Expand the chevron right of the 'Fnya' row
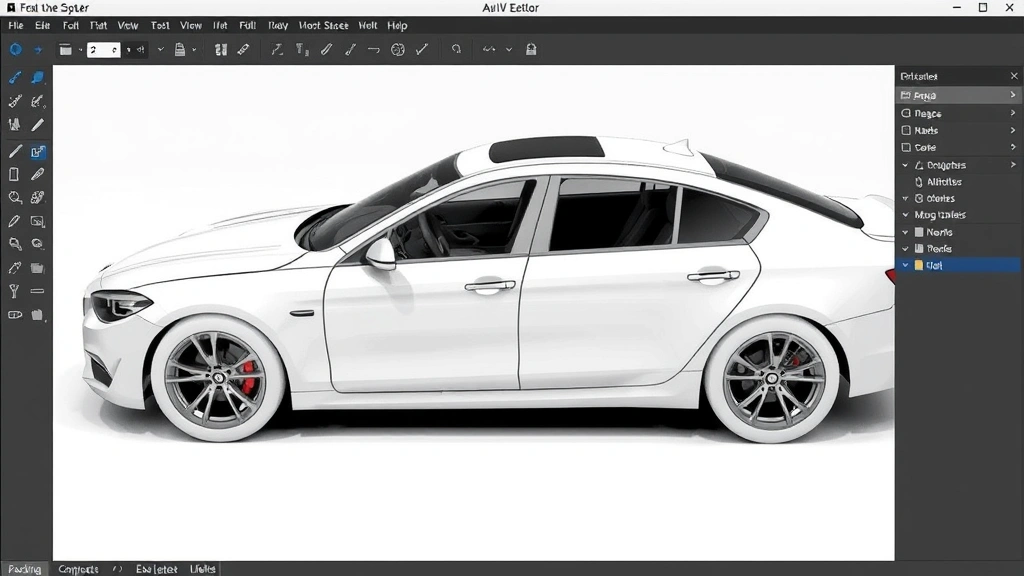This screenshot has height=576, width=1024. (1013, 96)
